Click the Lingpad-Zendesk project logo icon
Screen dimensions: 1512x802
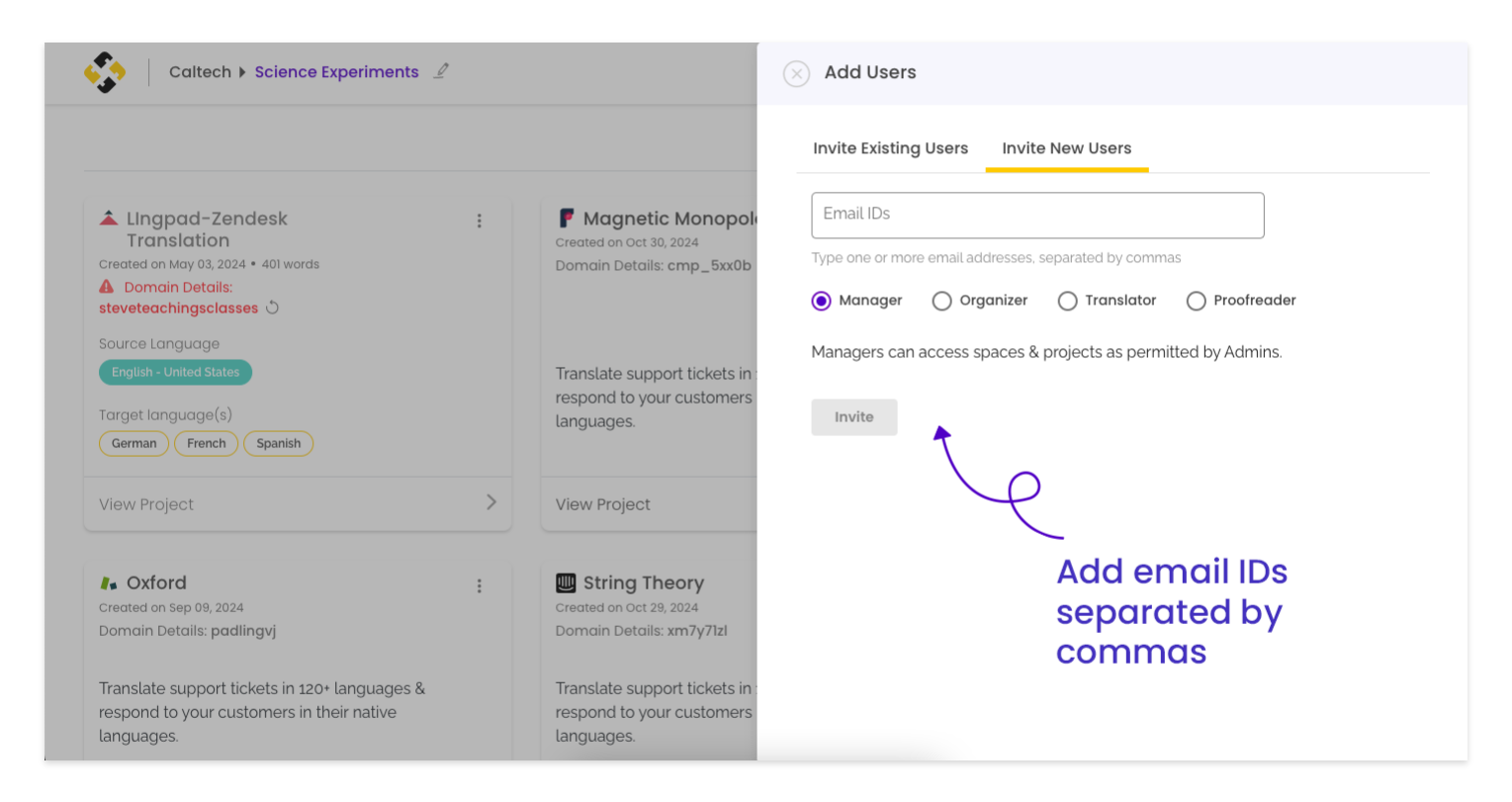click(109, 218)
